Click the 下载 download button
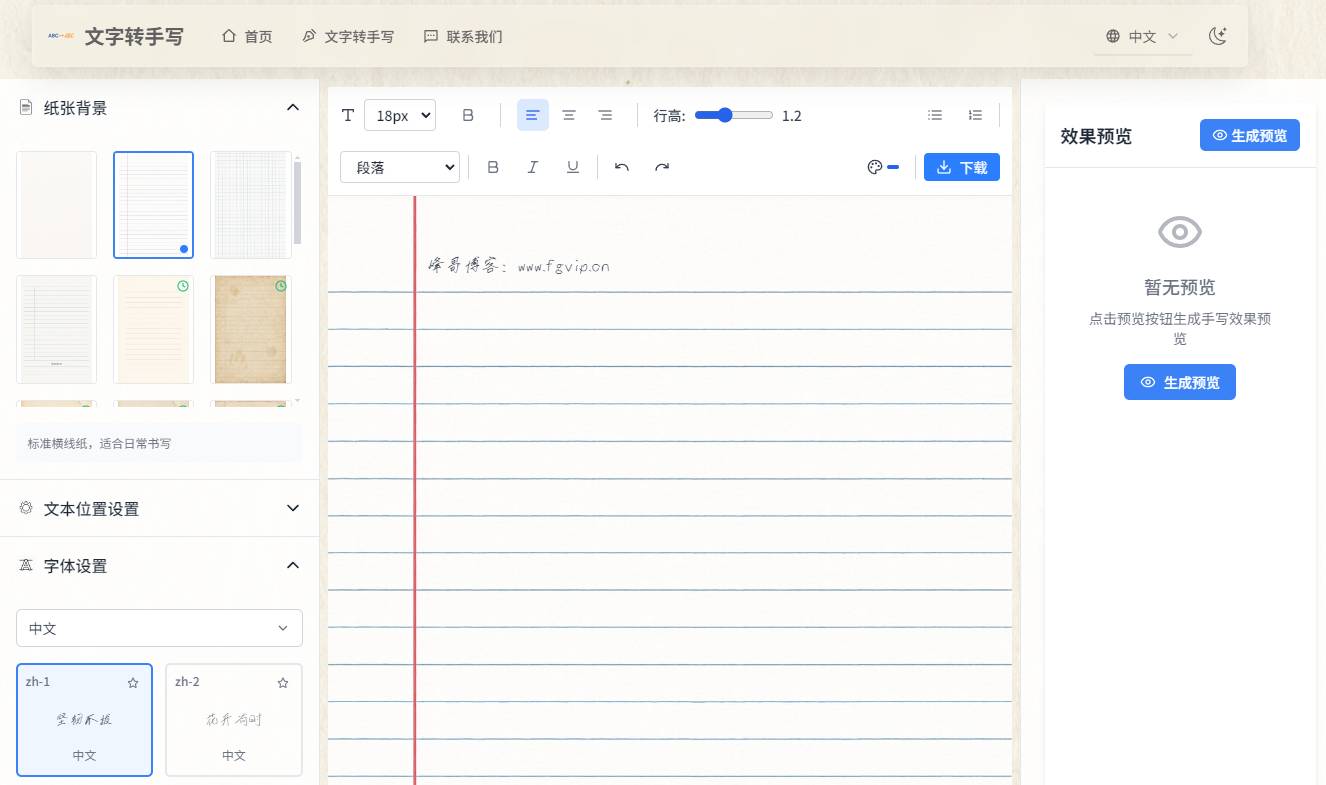 [x=961, y=167]
